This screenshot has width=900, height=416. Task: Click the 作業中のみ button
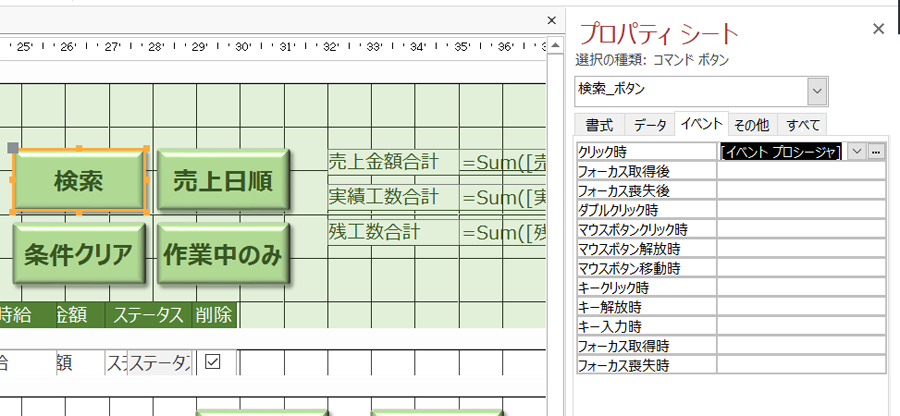click(222, 254)
